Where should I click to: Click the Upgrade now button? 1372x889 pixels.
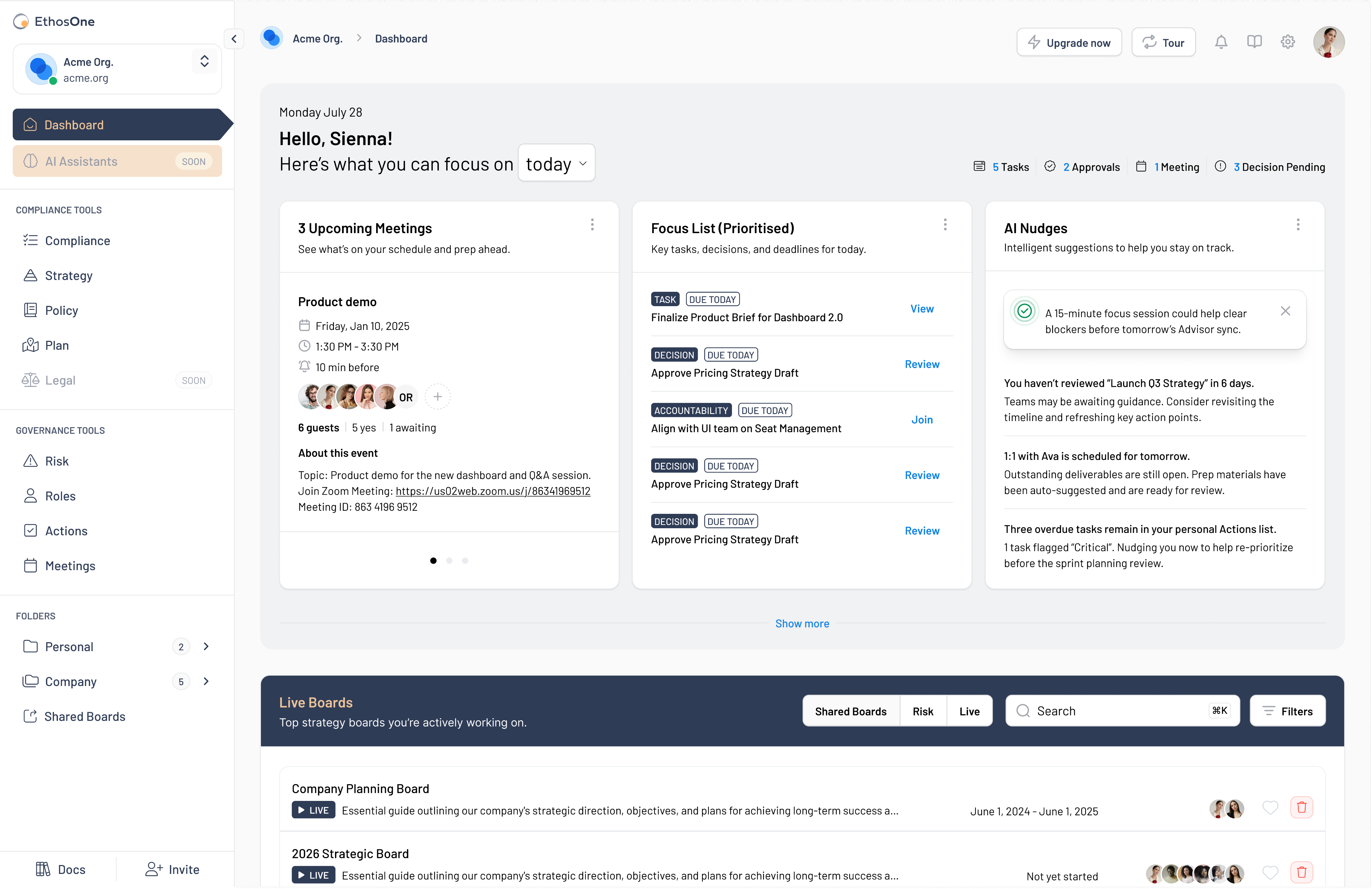coord(1069,43)
